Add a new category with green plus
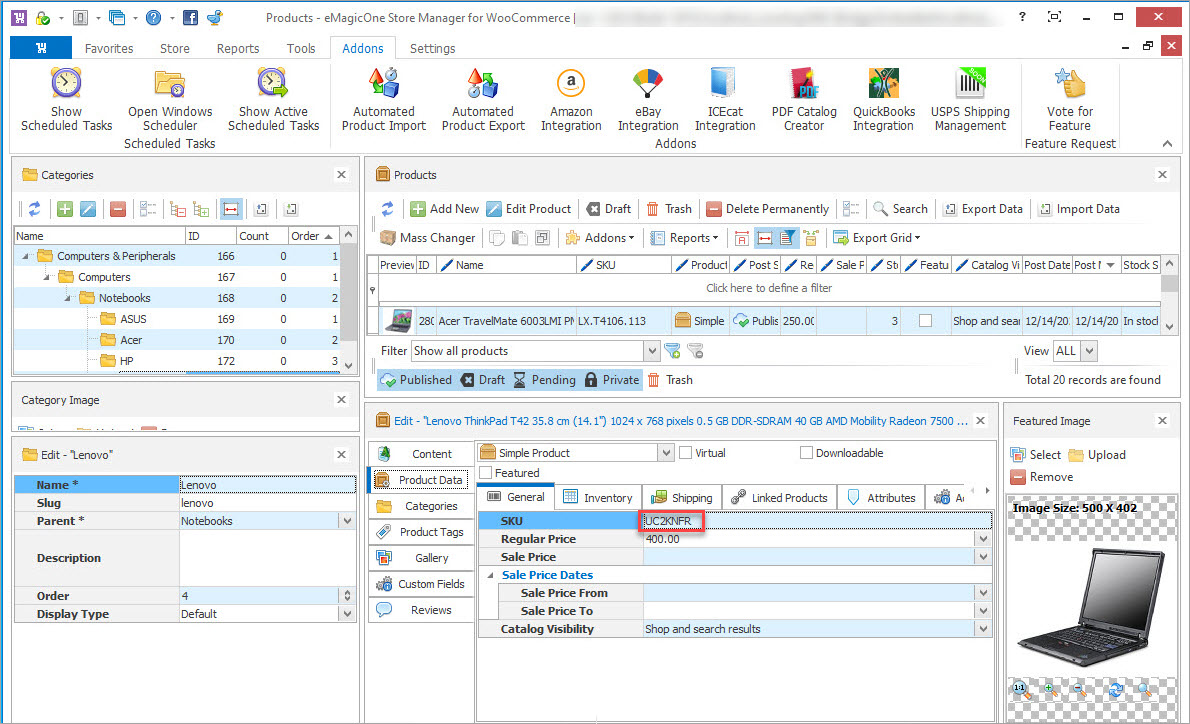Image resolution: width=1190 pixels, height=724 pixels. (65, 209)
